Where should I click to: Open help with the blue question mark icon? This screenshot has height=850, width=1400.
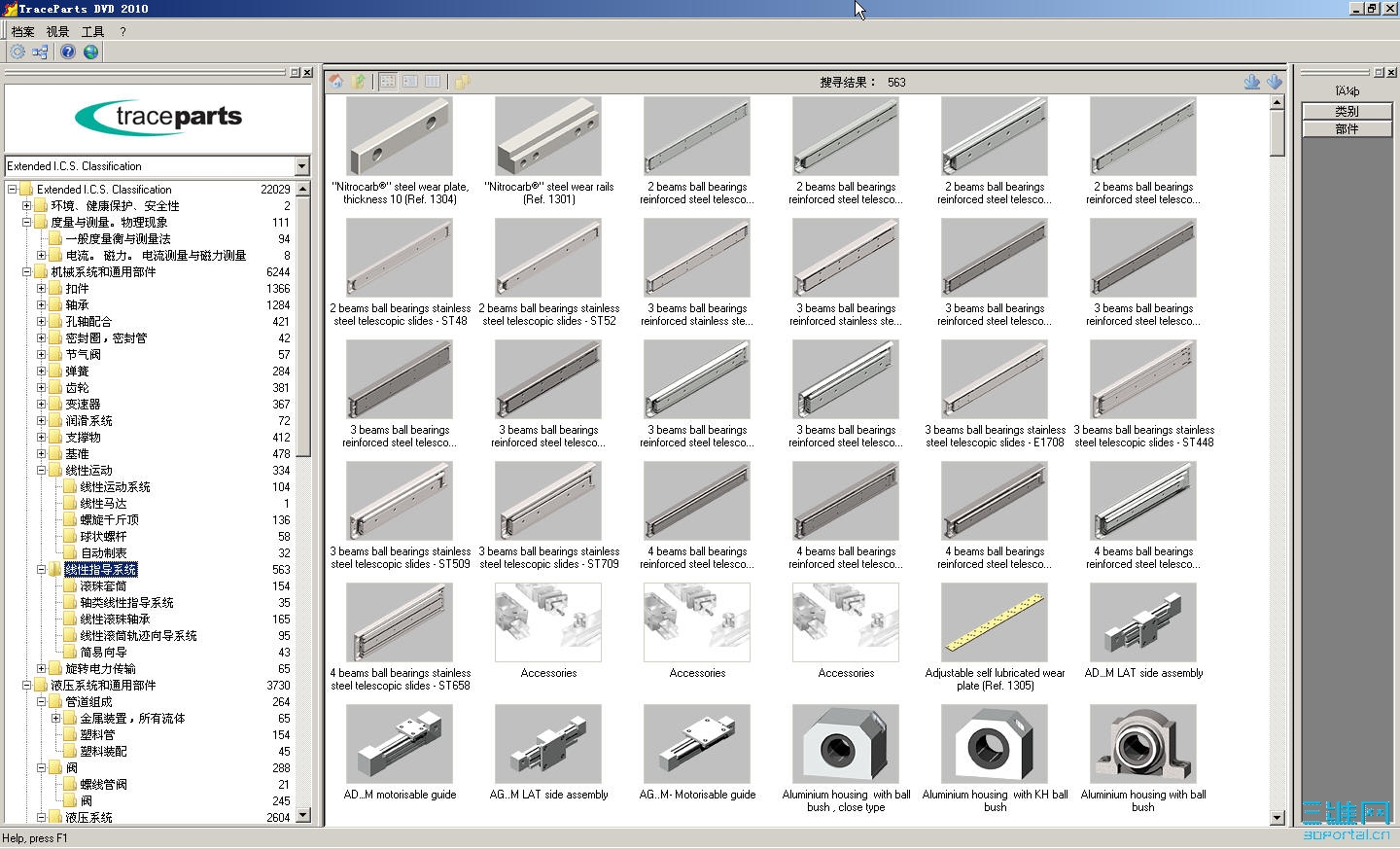[x=68, y=52]
